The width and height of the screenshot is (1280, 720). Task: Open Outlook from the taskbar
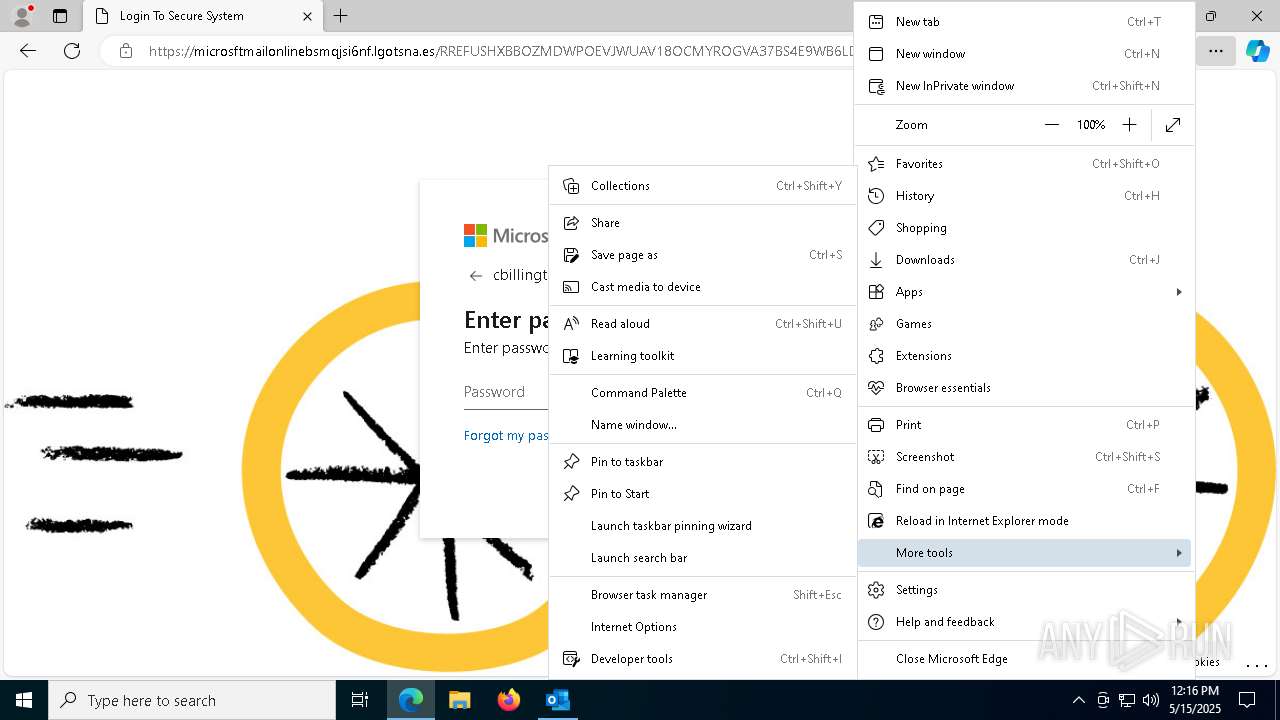click(x=557, y=700)
